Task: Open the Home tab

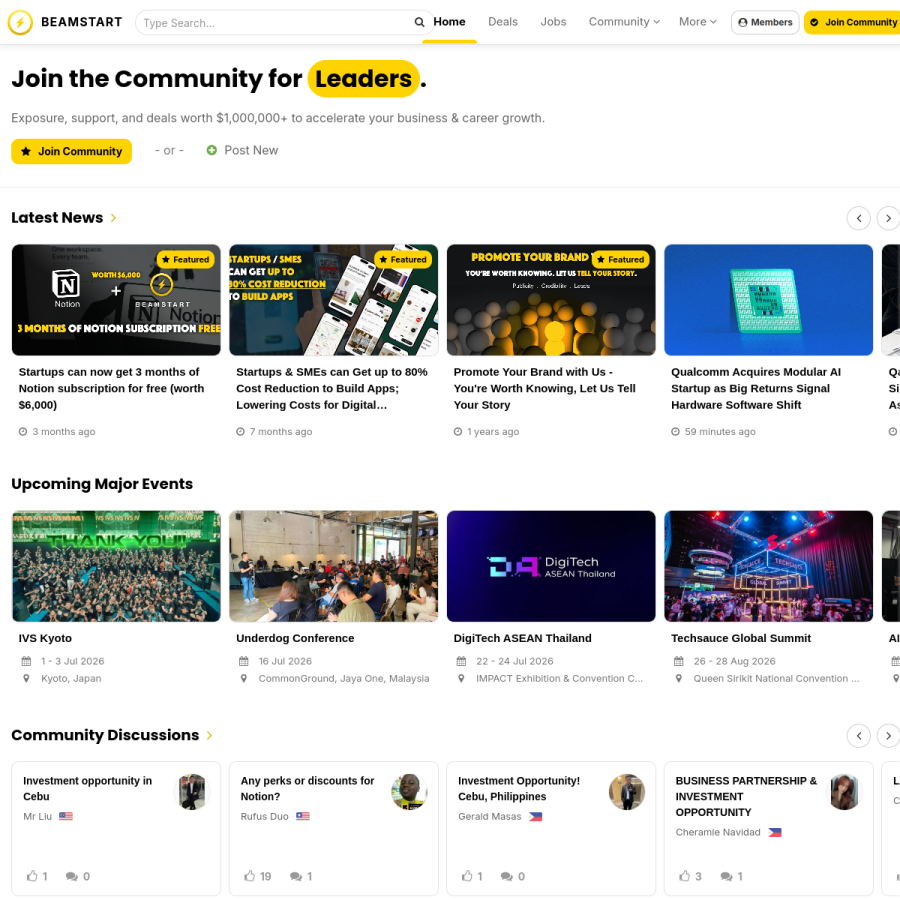Action: pos(449,22)
